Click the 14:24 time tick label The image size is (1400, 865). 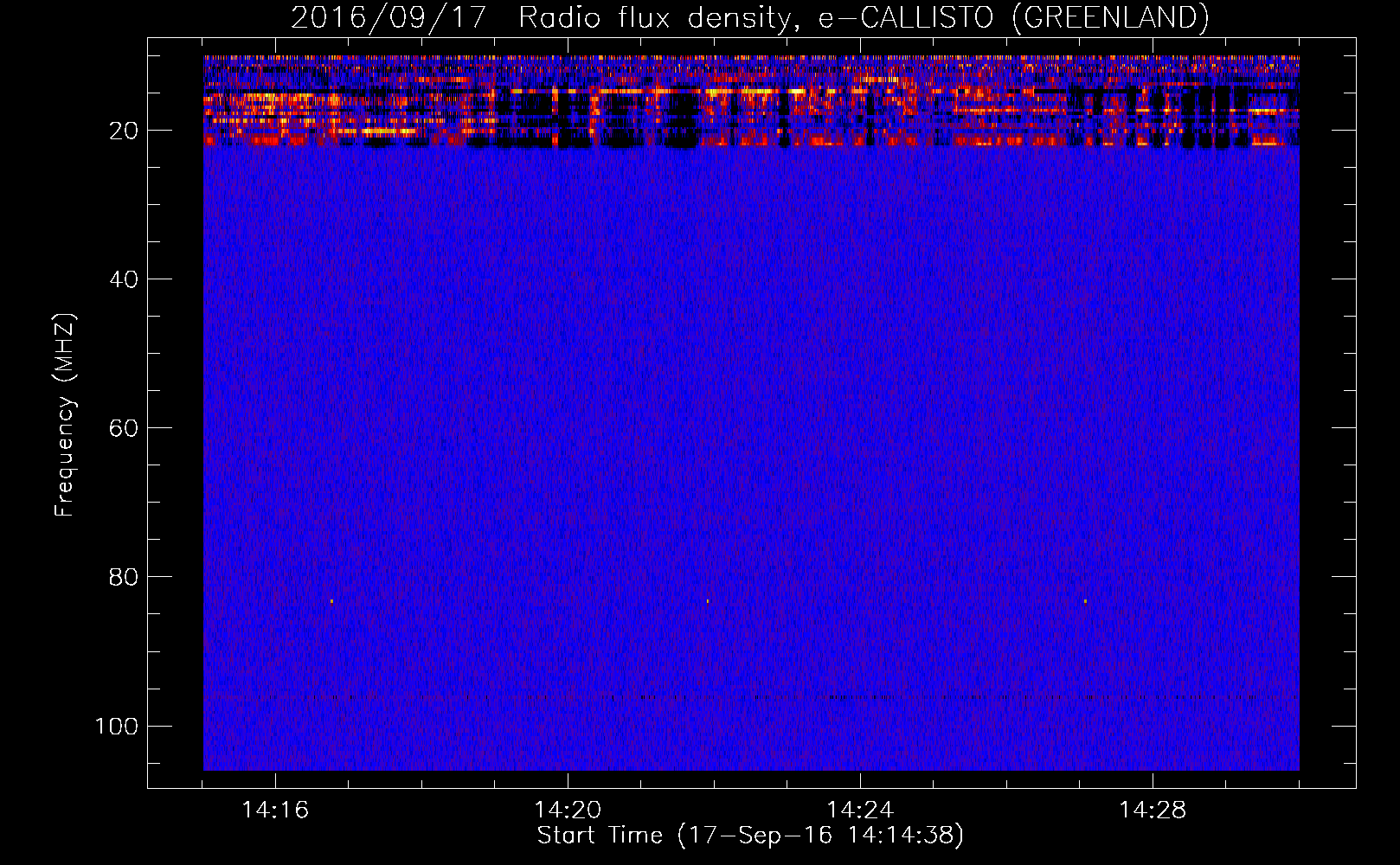click(x=860, y=810)
